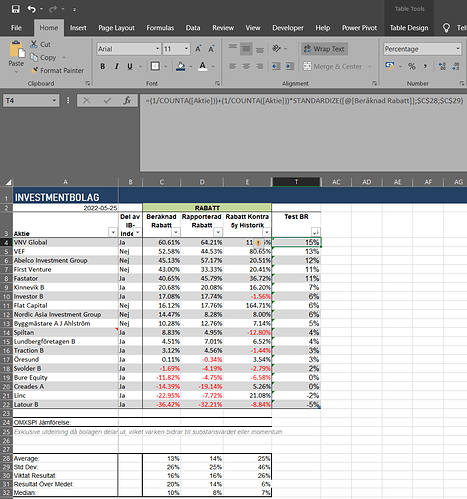This screenshot has height=499, width=467.
Task: Click the Increase Font Size icon
Action: (198, 49)
